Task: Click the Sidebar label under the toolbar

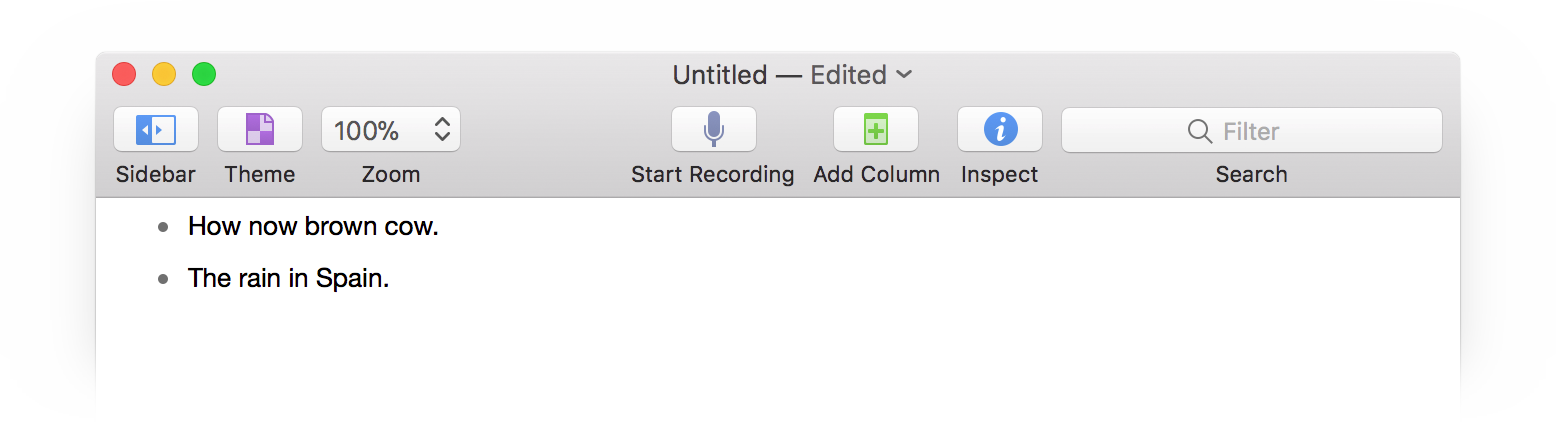Action: pyautogui.click(x=156, y=175)
